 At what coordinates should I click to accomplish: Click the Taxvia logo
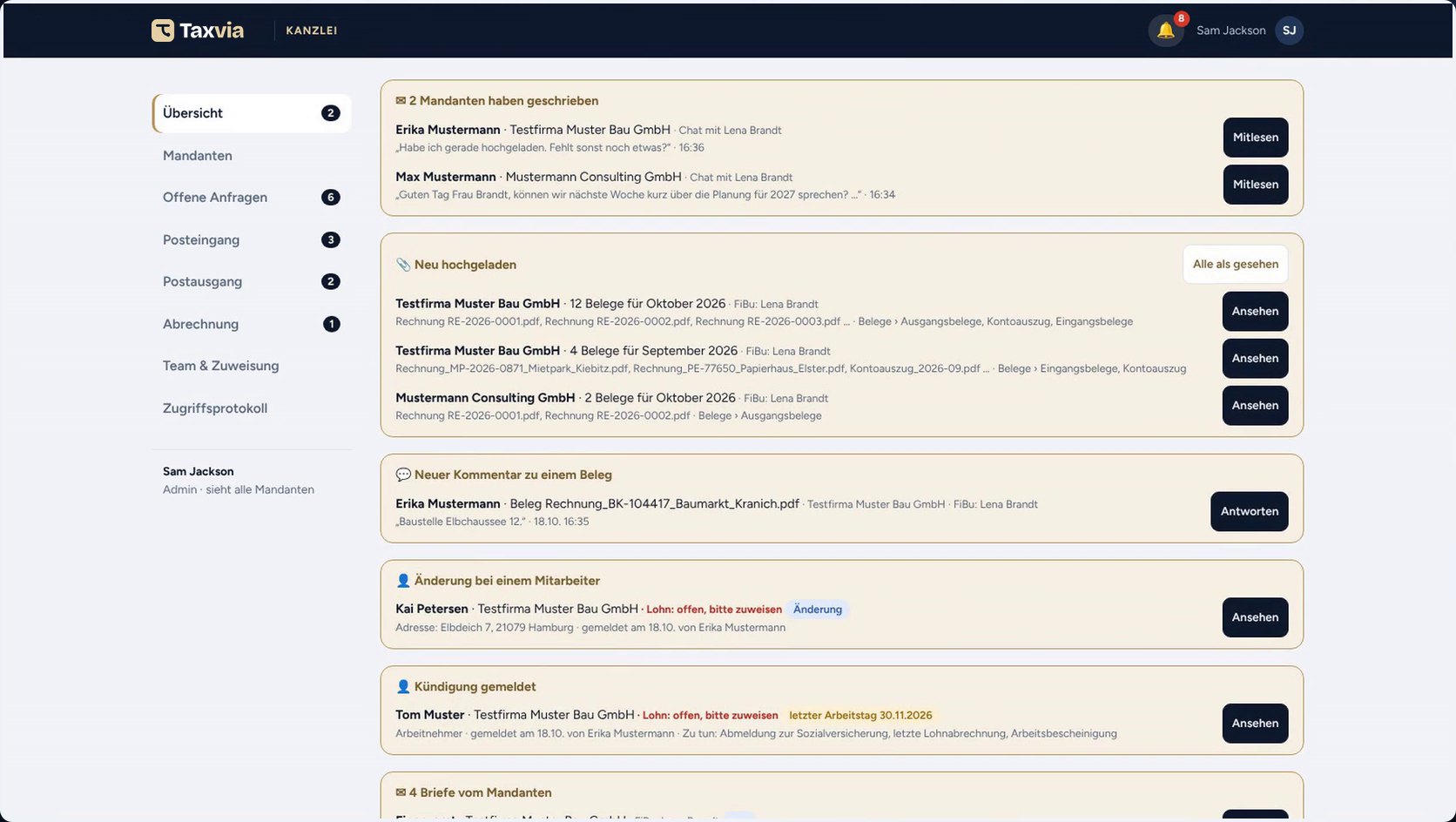click(198, 30)
